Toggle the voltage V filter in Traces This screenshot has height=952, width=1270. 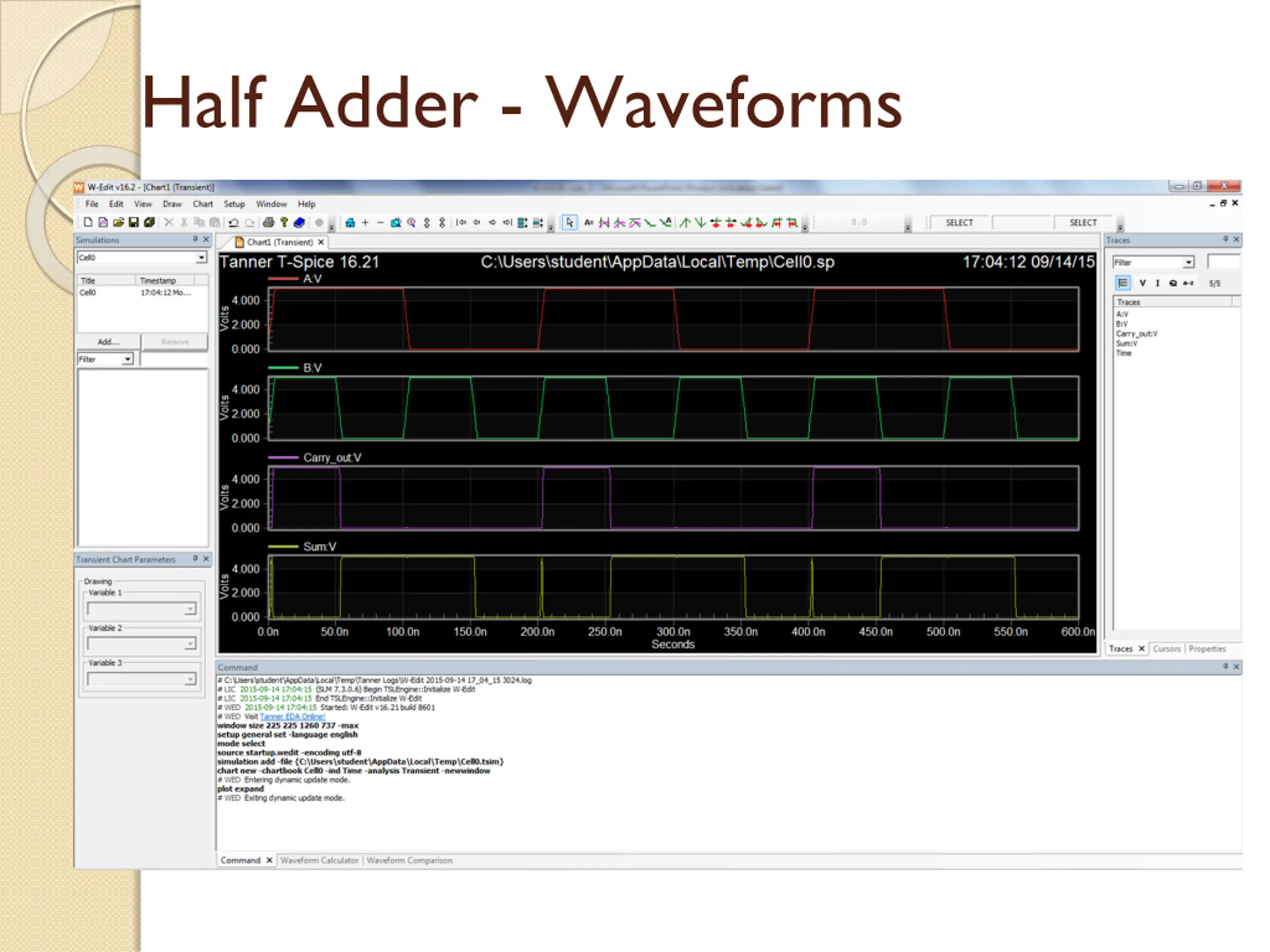[1143, 283]
